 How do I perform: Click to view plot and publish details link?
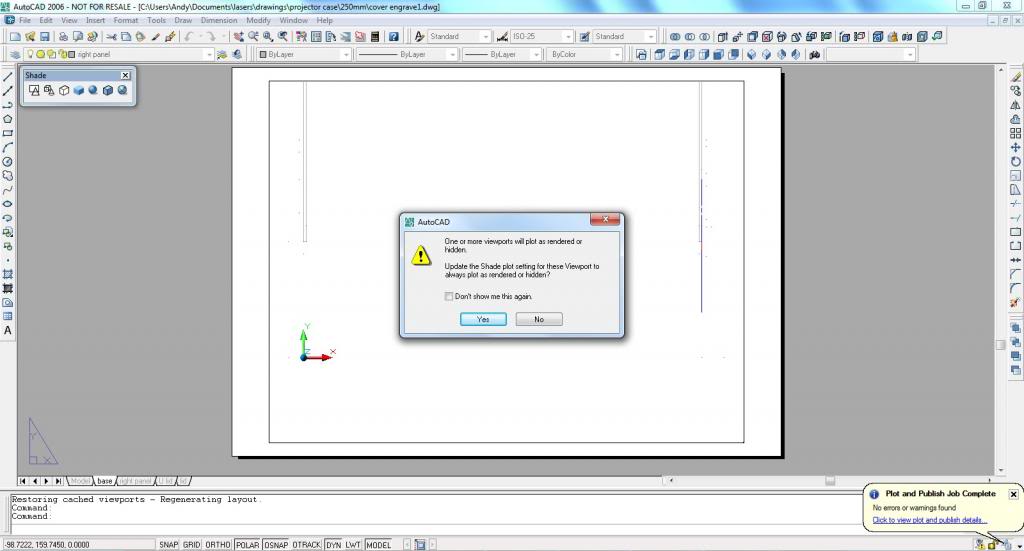(929, 520)
